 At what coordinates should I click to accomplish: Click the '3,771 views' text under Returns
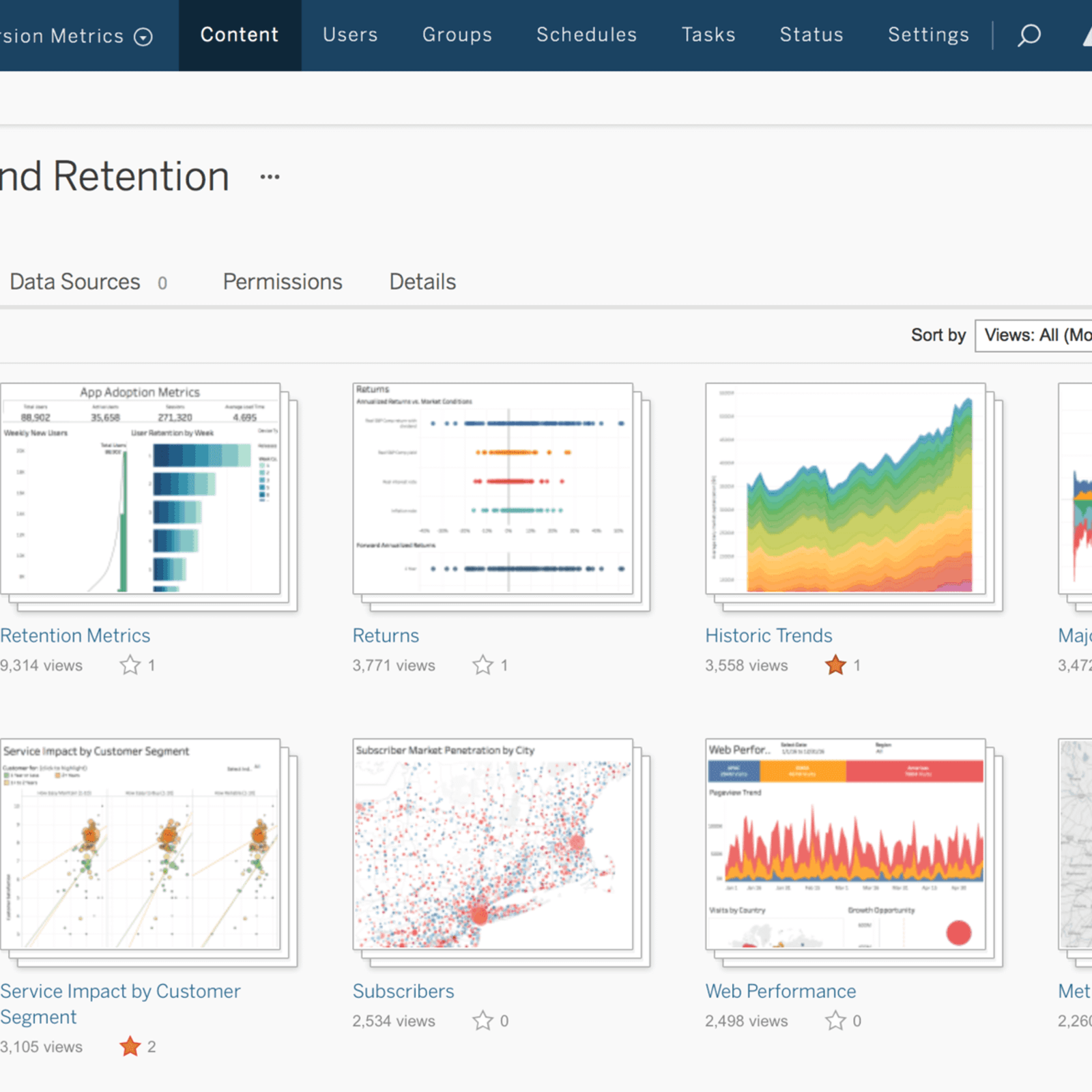tap(394, 665)
